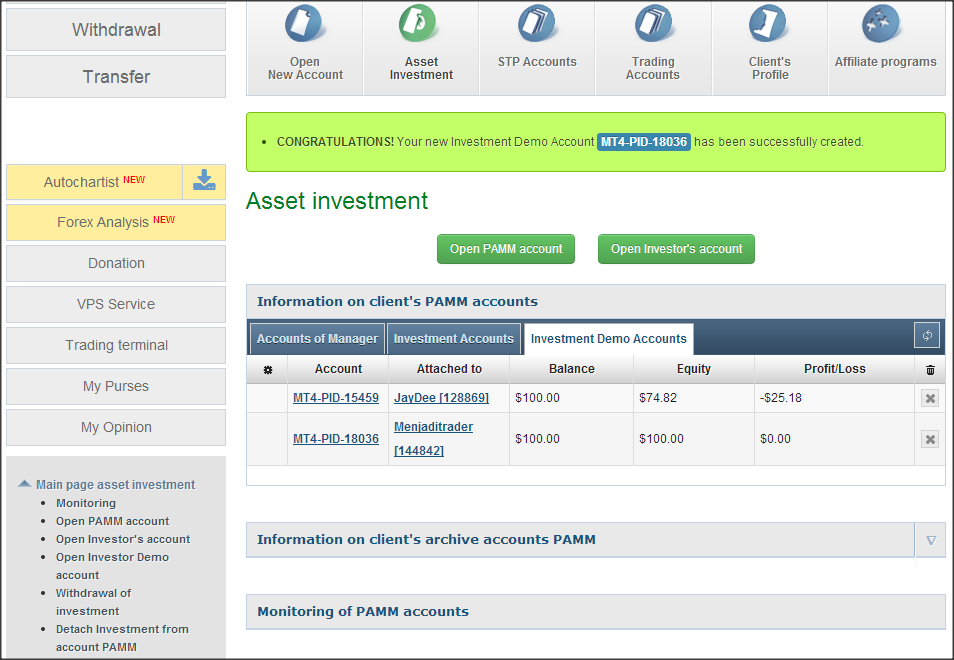Open Autochartist NEW sidebar item
Screen dimensions: 954x660
point(94,181)
